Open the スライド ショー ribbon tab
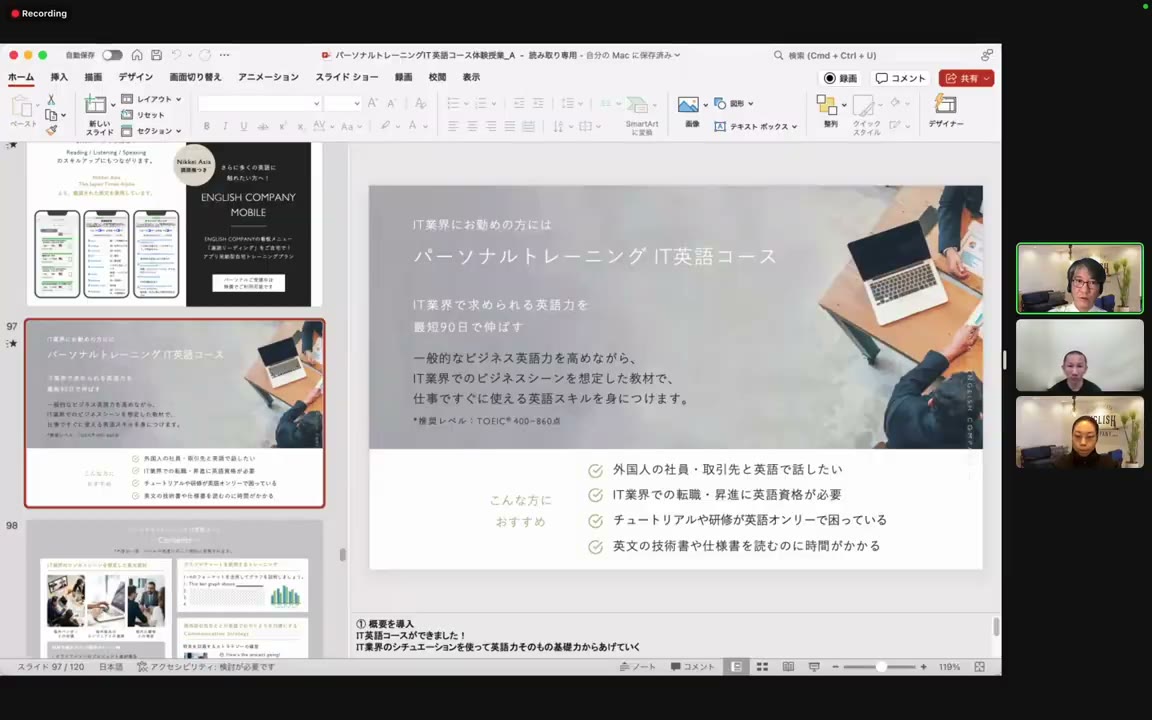The height and width of the screenshot is (720, 1152). click(x=347, y=77)
